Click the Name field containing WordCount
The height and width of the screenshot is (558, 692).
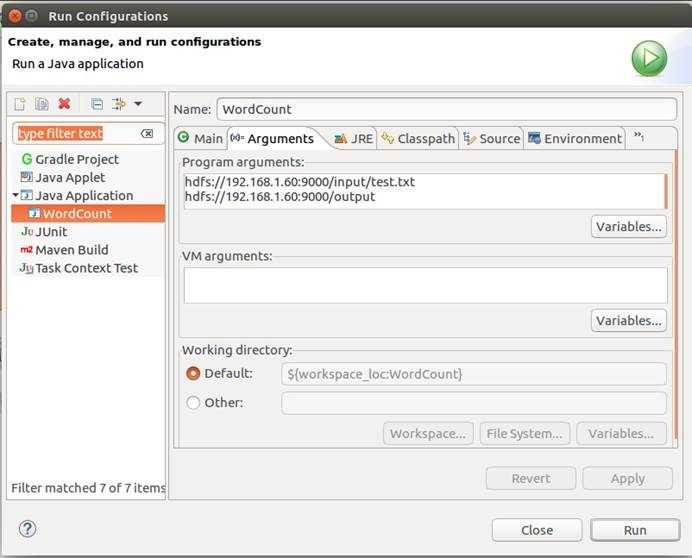click(446, 109)
